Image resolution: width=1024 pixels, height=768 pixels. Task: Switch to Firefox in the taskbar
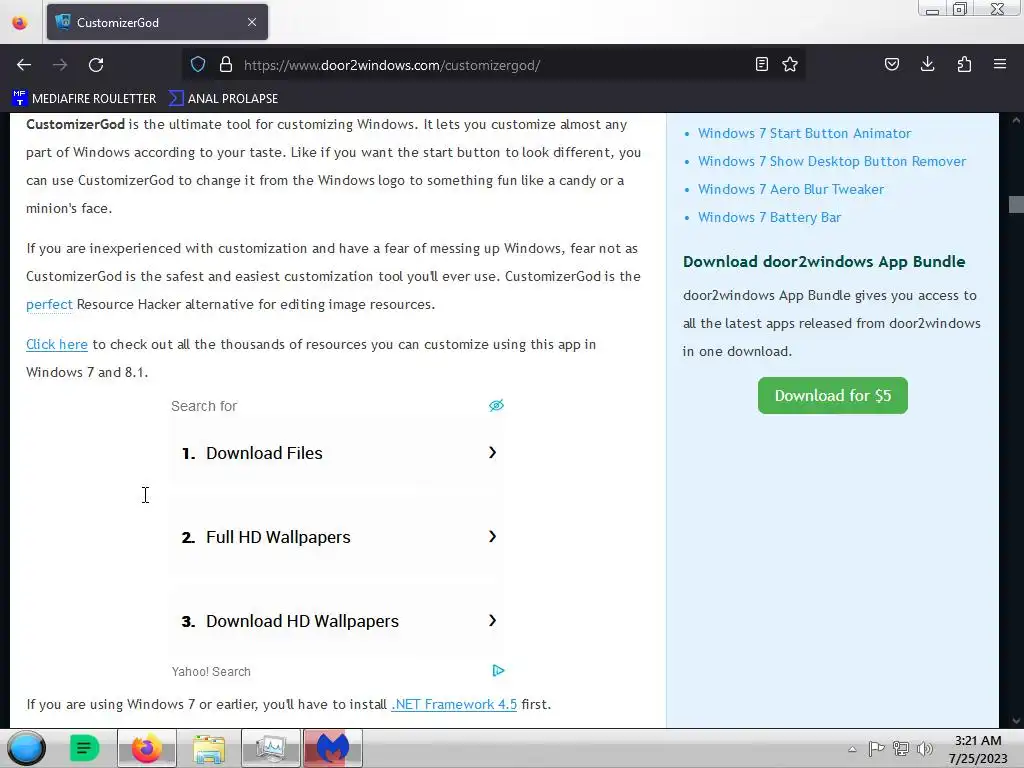(x=147, y=748)
